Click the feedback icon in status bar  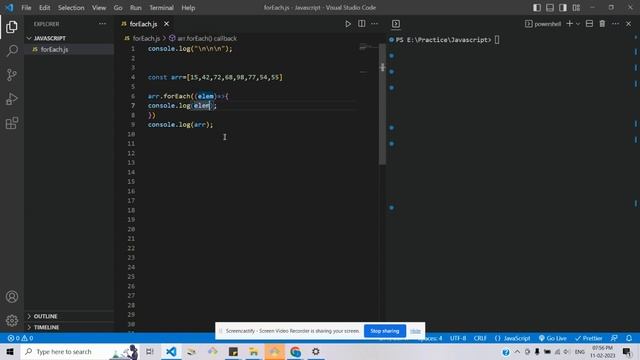tap(614, 338)
